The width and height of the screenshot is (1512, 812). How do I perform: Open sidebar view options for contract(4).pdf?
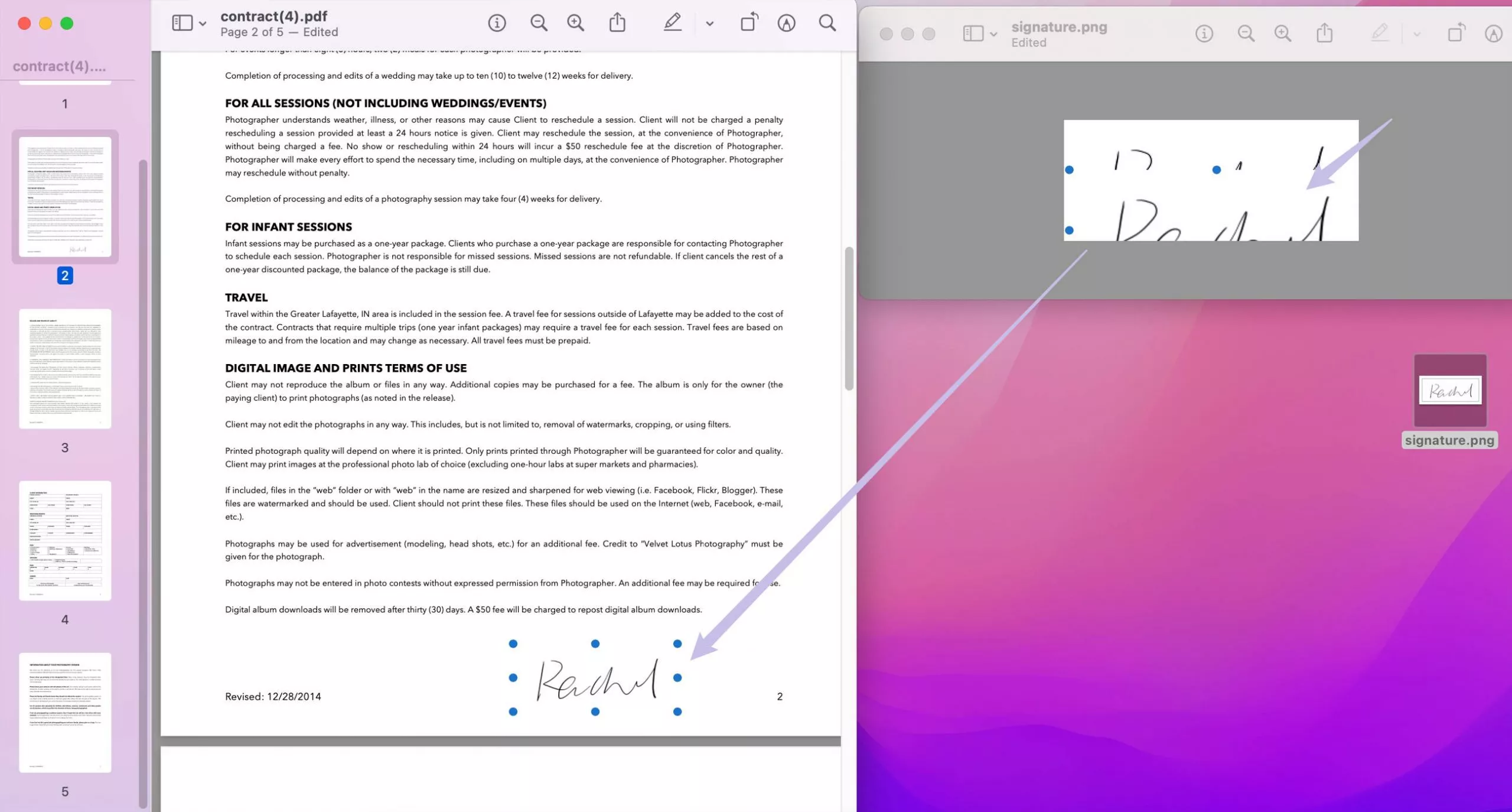tap(202, 24)
